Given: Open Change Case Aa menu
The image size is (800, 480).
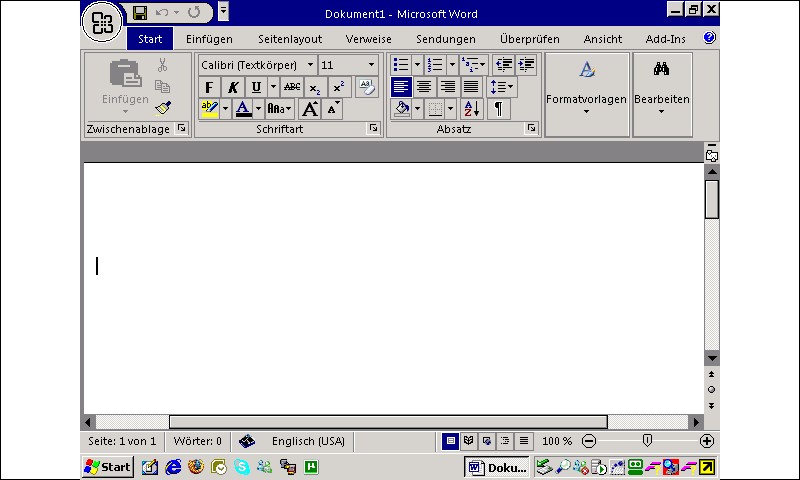Looking at the screenshot, I should (x=279, y=109).
